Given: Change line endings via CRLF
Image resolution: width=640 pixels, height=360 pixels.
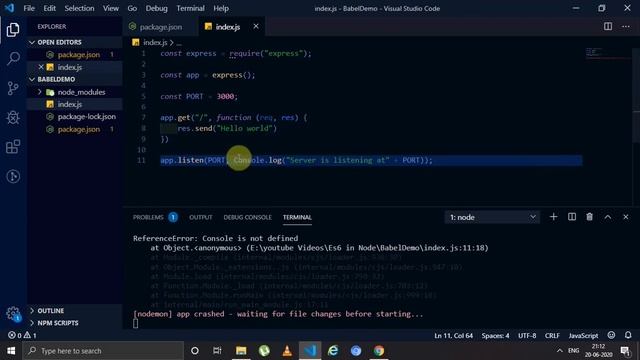Looking at the screenshot, I should 552,336.
